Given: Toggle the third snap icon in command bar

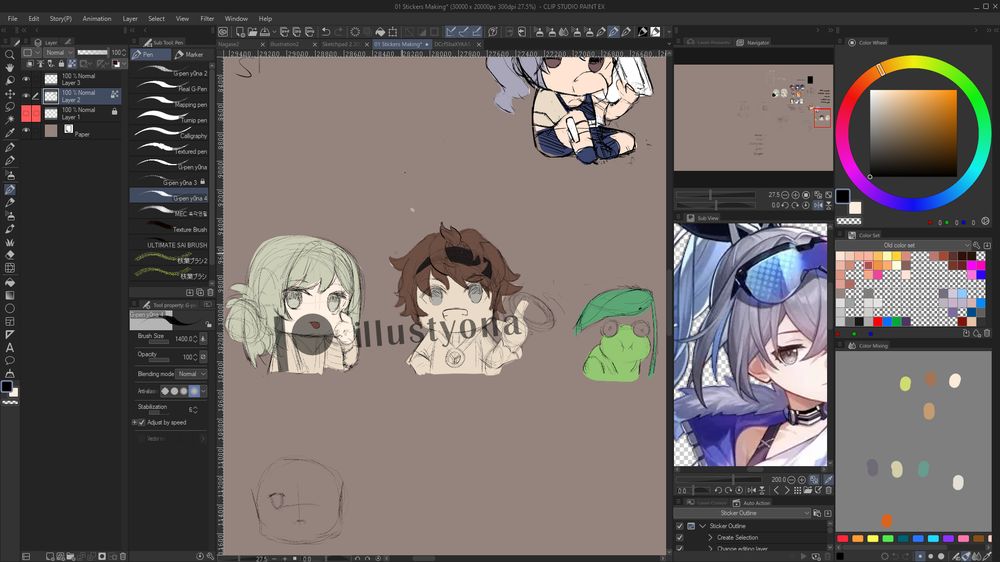Looking at the screenshot, I should [476, 31].
